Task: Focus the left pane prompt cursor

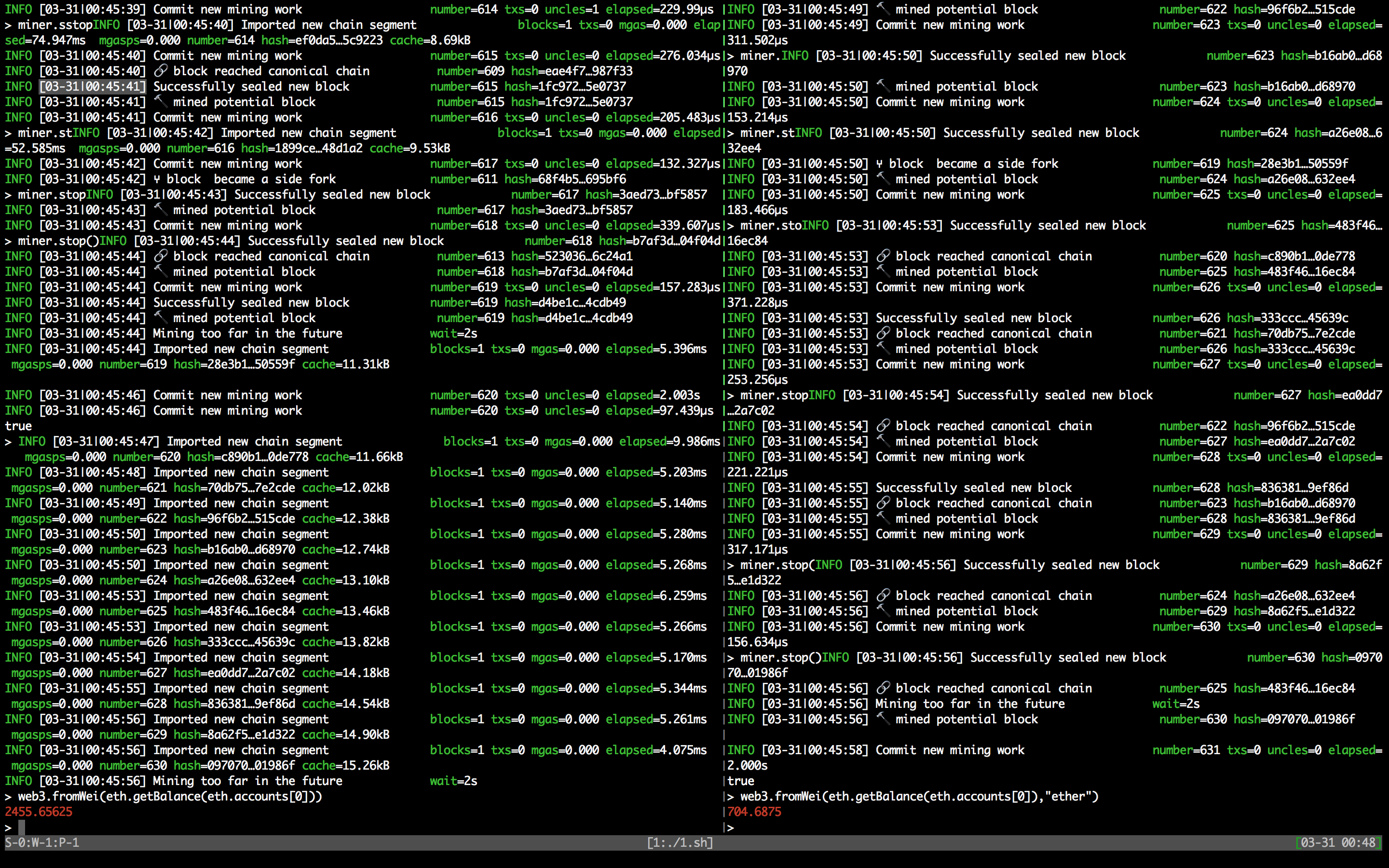Action: (22, 827)
